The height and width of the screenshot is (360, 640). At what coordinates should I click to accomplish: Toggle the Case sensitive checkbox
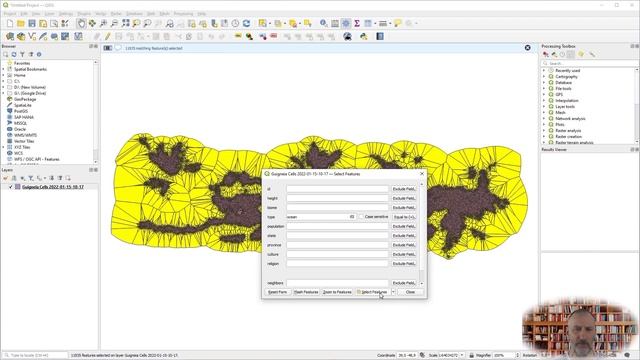pos(361,217)
